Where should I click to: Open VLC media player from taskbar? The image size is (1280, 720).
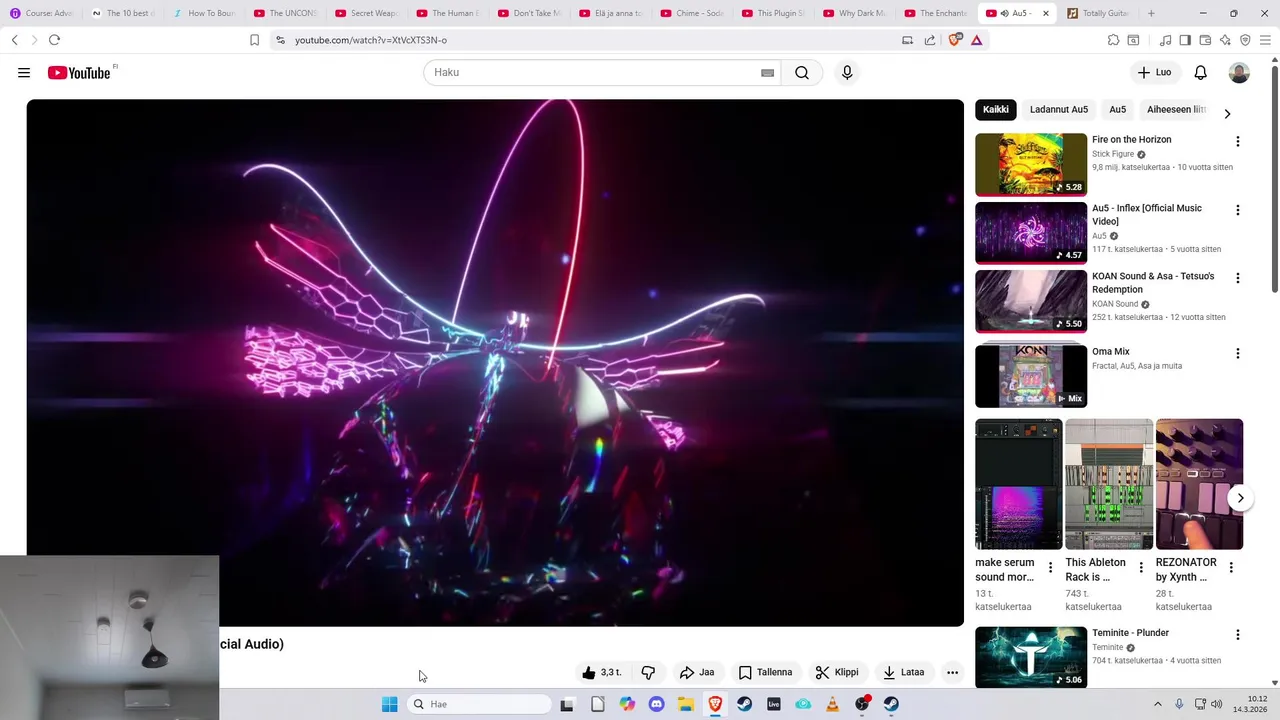(x=832, y=704)
